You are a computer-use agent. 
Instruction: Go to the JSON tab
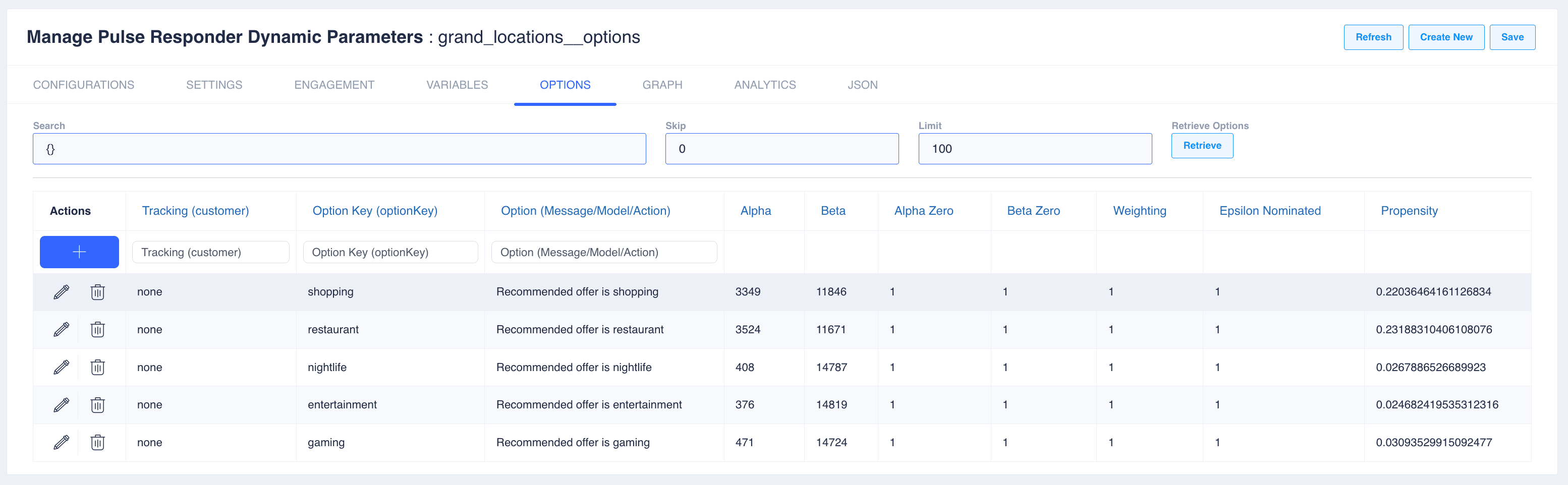tap(862, 85)
